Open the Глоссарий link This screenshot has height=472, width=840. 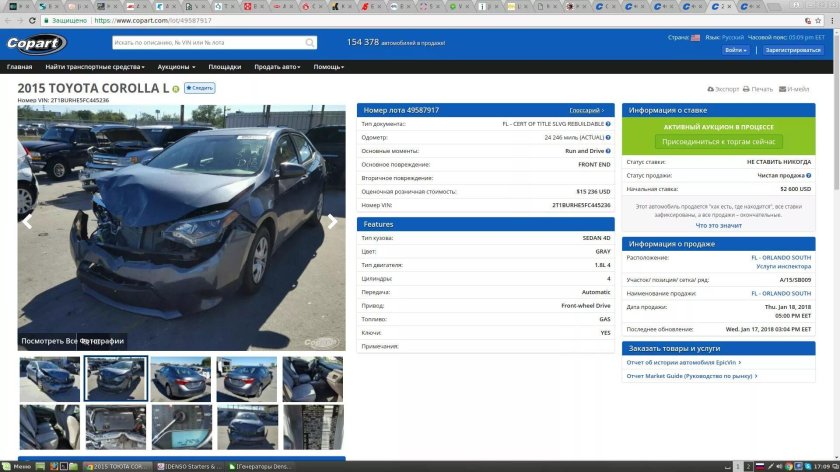pos(586,110)
